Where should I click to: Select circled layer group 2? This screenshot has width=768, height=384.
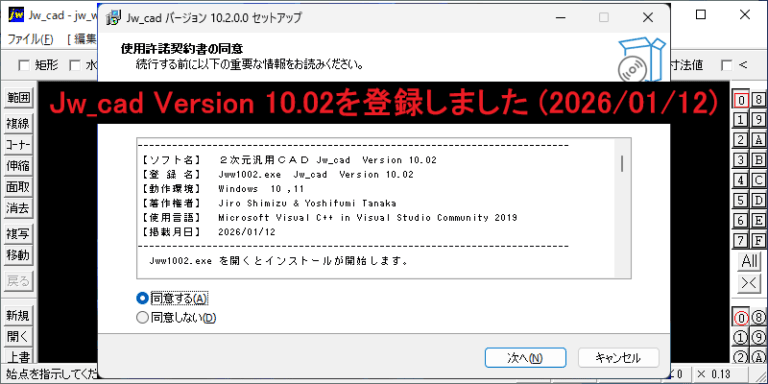[x=742, y=357]
